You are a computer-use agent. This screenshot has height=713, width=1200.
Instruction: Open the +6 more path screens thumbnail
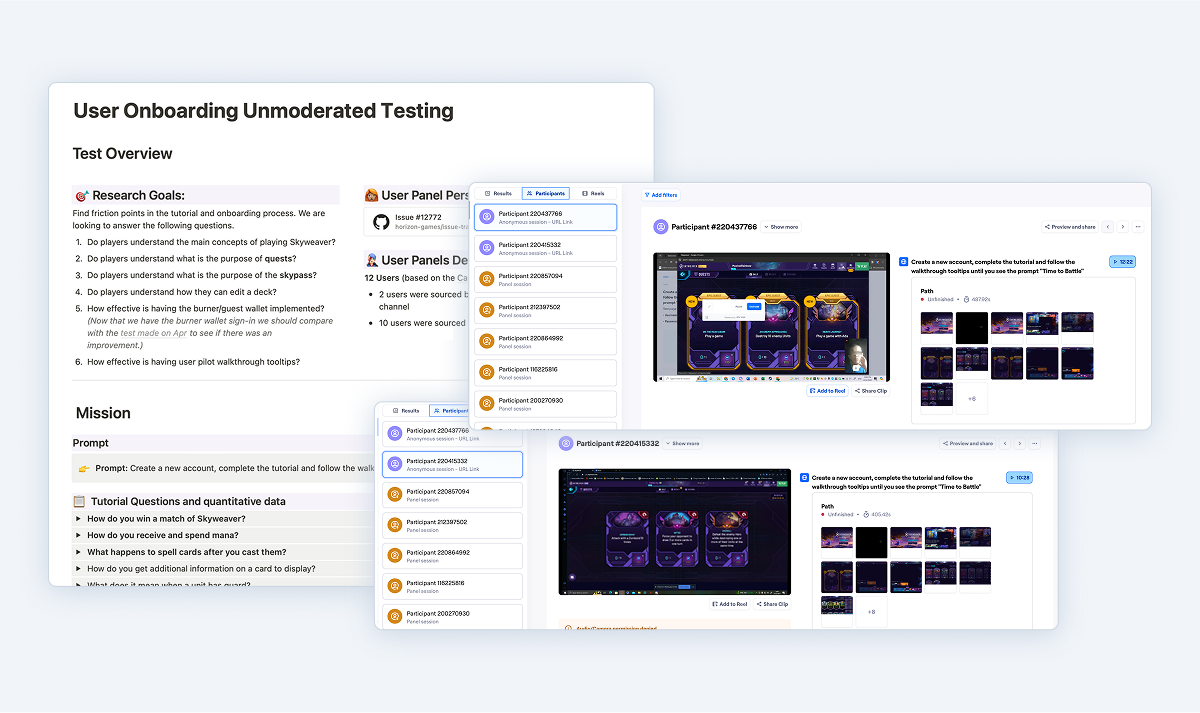click(971, 397)
